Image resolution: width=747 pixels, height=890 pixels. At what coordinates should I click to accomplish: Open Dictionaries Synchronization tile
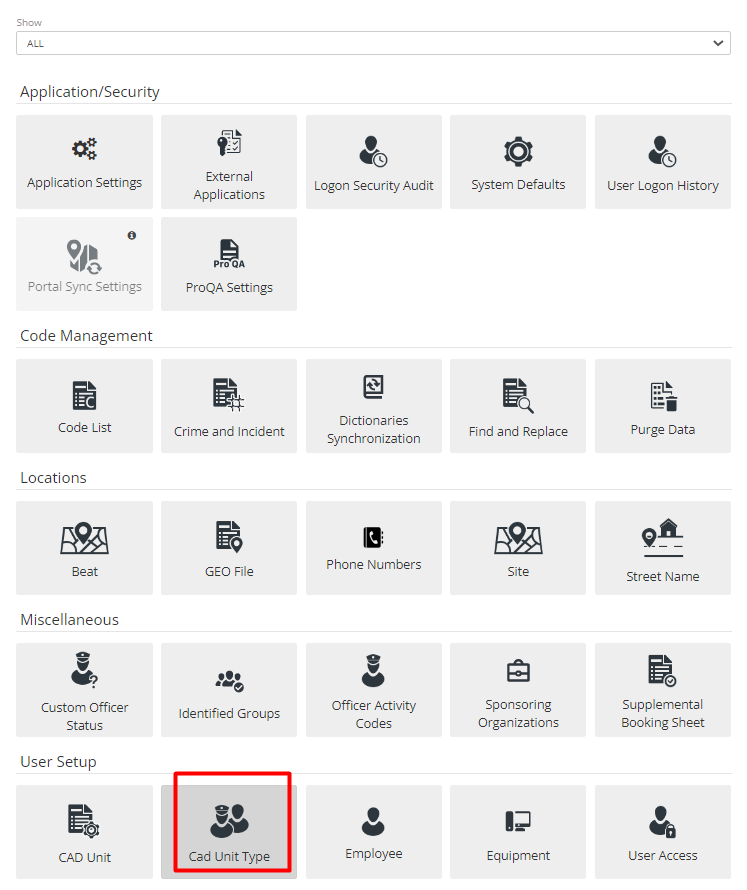pyautogui.click(x=374, y=406)
